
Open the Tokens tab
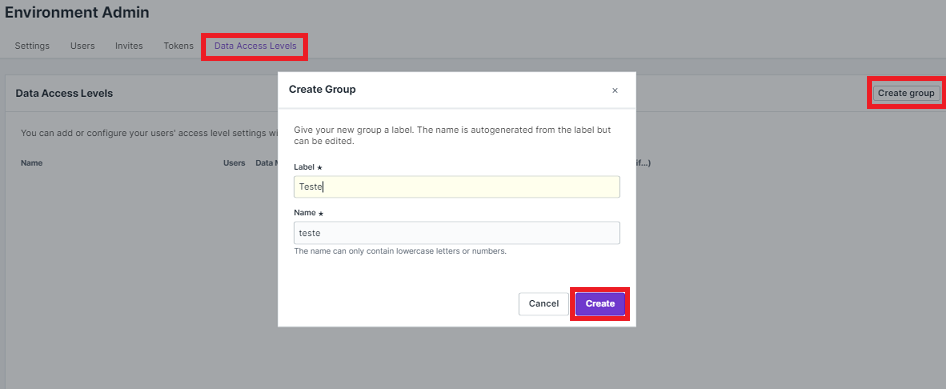click(179, 46)
